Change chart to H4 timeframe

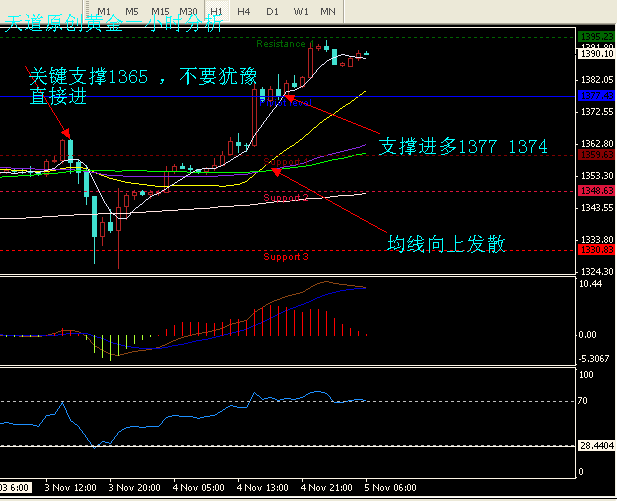coord(244,9)
